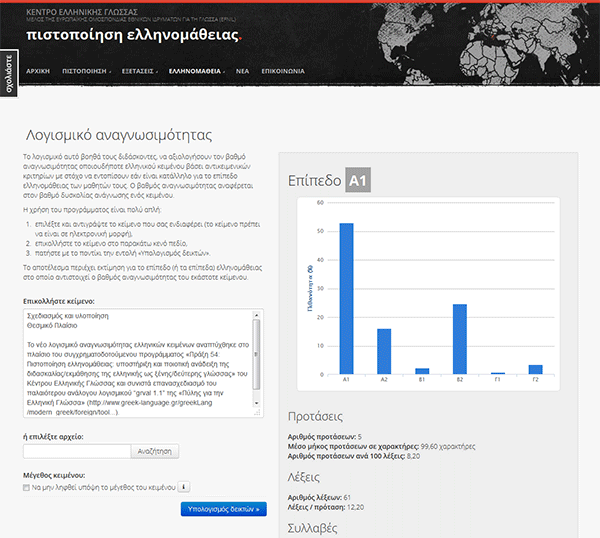Click the text area scrollbar thumb
Image resolution: width=600 pixels, height=538 pixels.
[256, 354]
